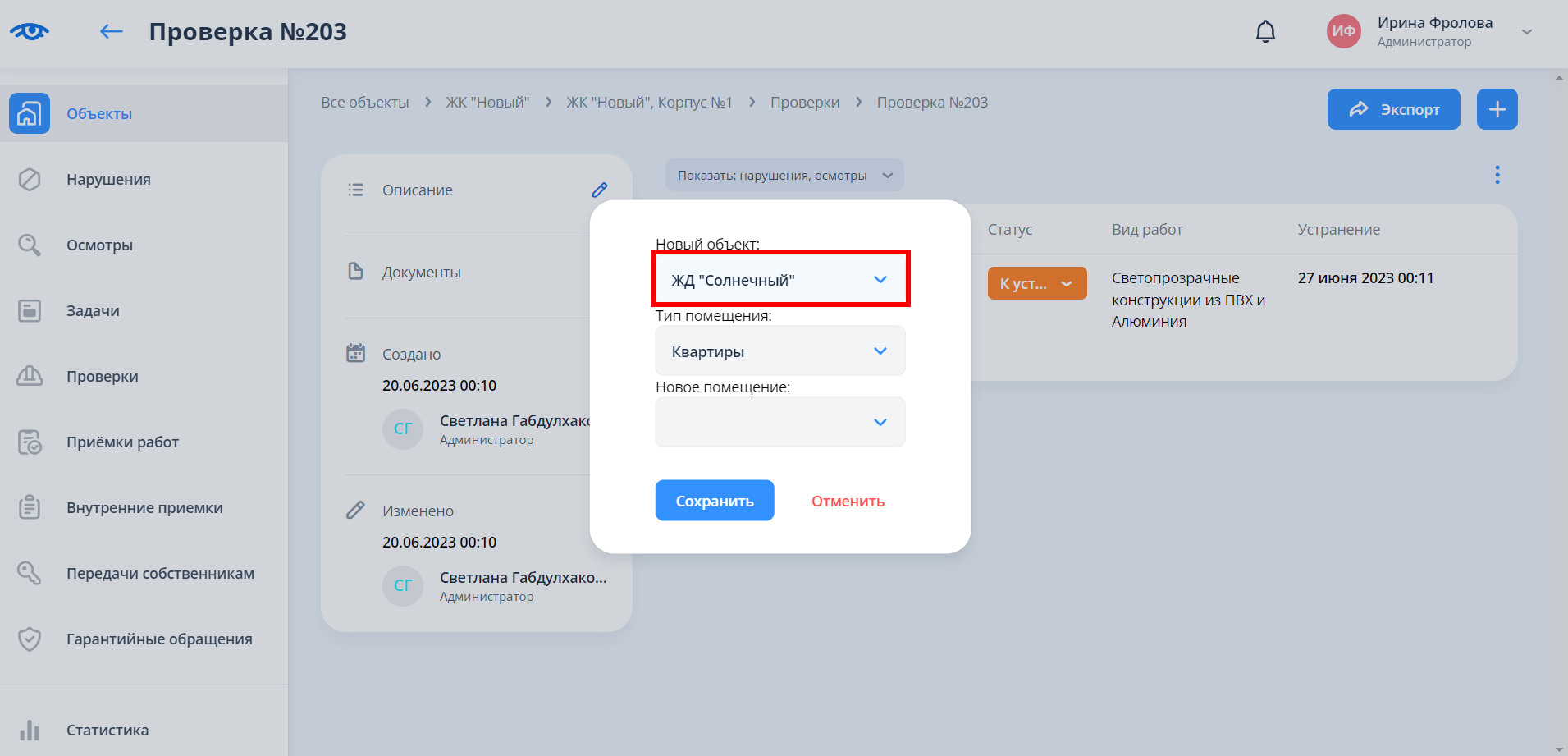1568x756 pixels.
Task: Click the ИФ user avatar
Action: pyautogui.click(x=1343, y=32)
